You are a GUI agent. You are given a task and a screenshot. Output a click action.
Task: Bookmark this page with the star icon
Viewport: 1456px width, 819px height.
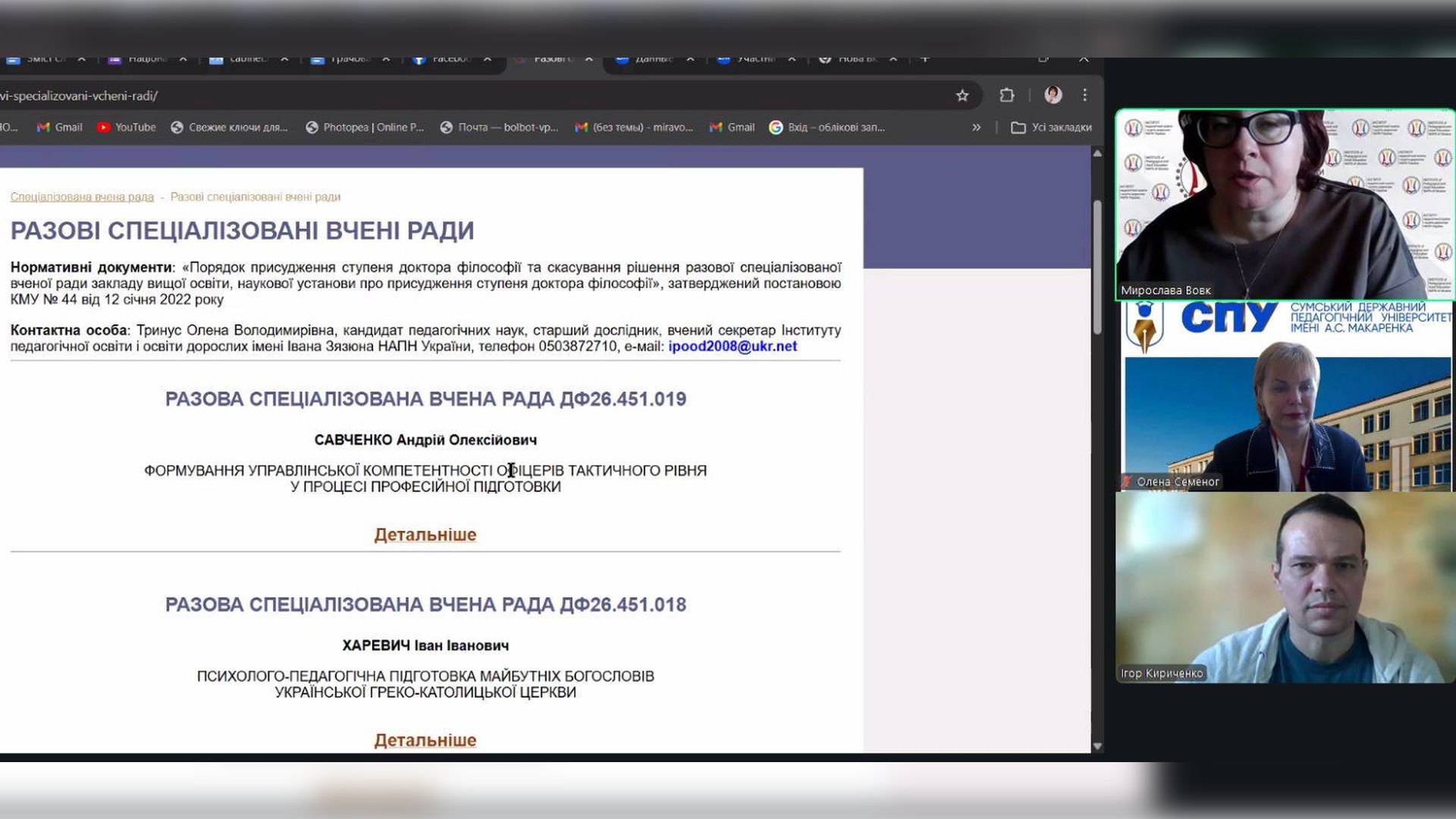[x=962, y=96]
